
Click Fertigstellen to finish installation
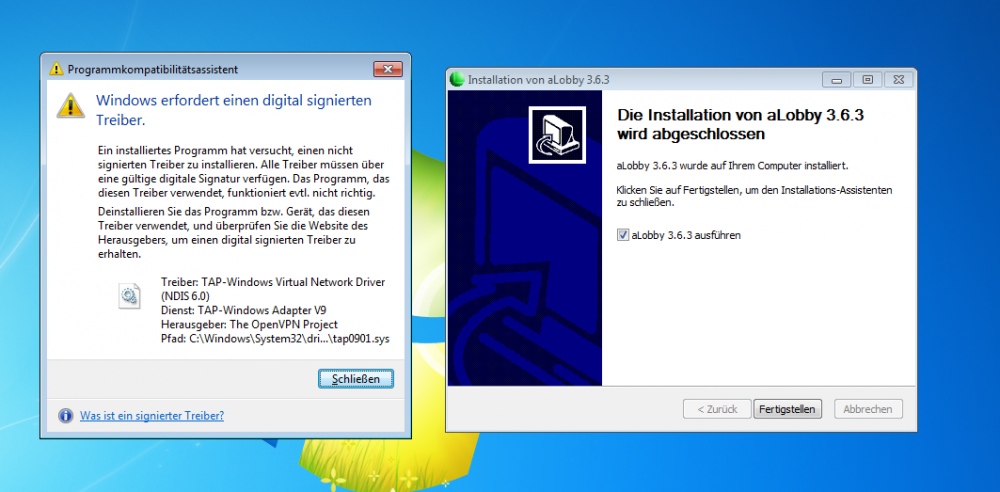point(788,409)
